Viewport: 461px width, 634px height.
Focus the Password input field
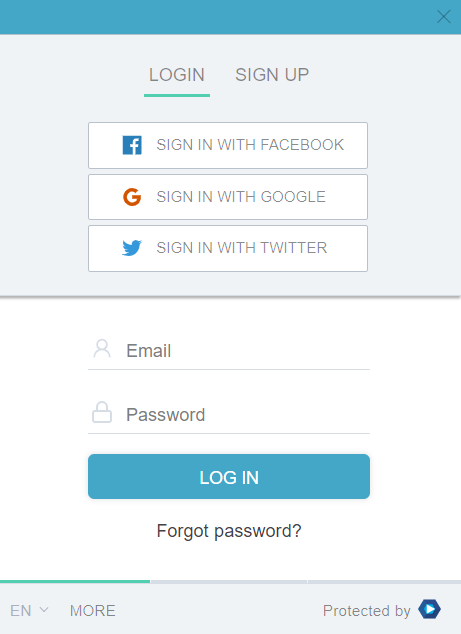tap(229, 414)
